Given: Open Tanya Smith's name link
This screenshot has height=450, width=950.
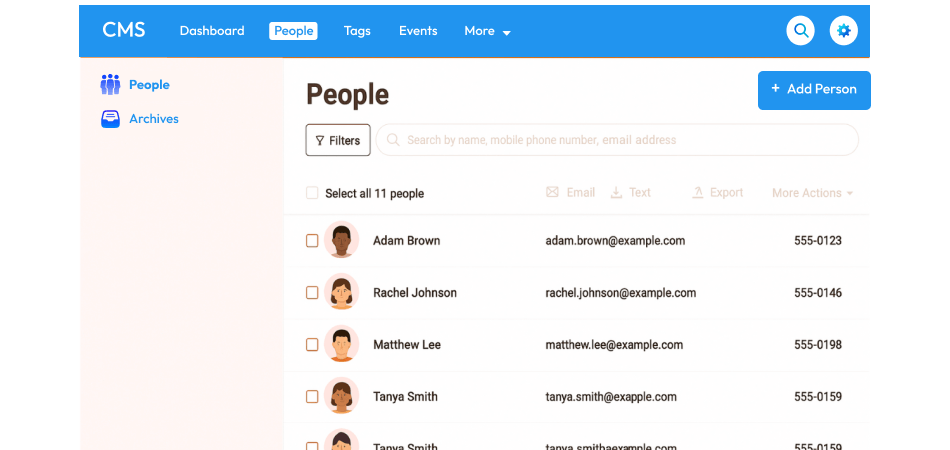Looking at the screenshot, I should pyautogui.click(x=405, y=397).
